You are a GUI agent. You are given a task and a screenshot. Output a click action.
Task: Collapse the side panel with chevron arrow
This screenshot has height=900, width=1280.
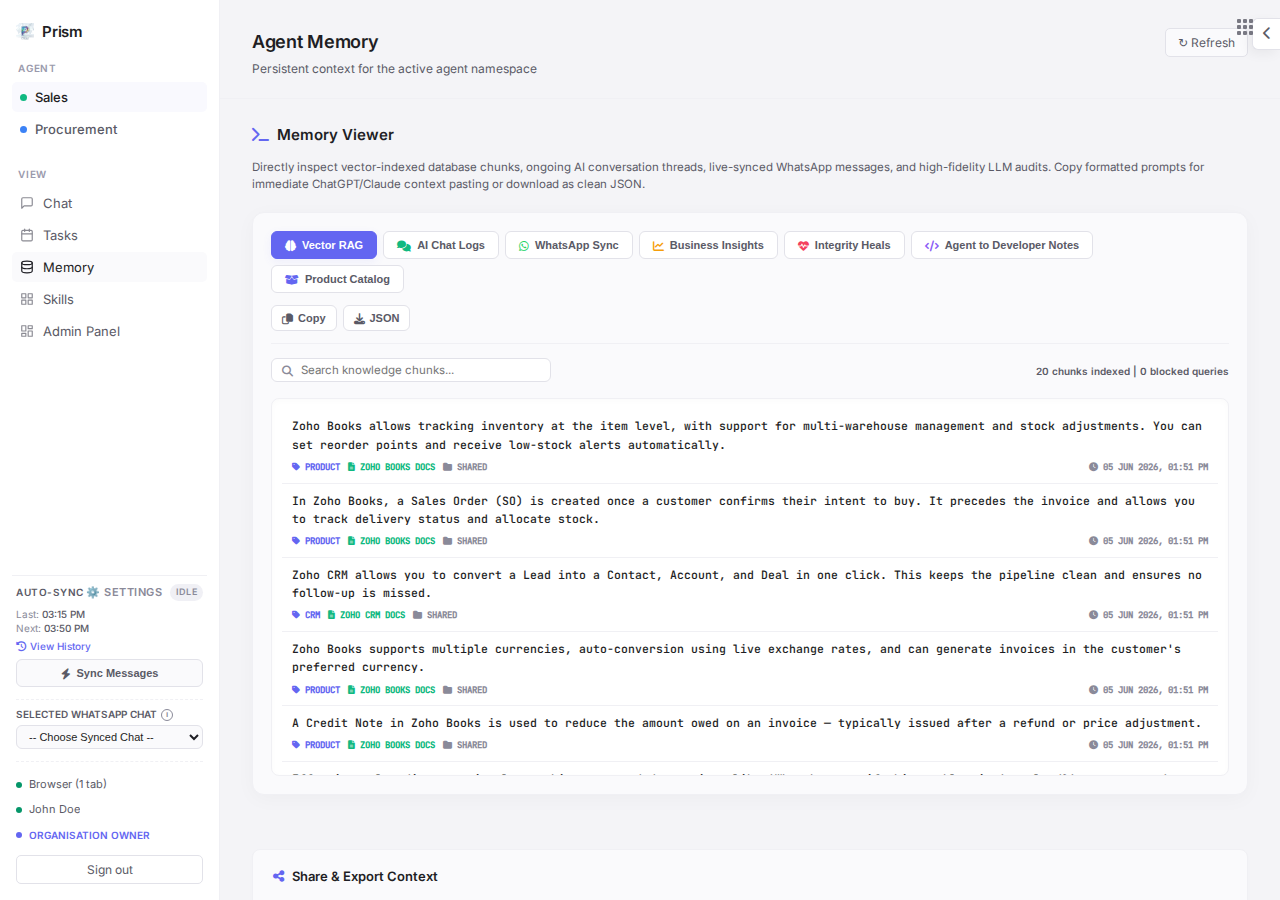coord(1266,33)
